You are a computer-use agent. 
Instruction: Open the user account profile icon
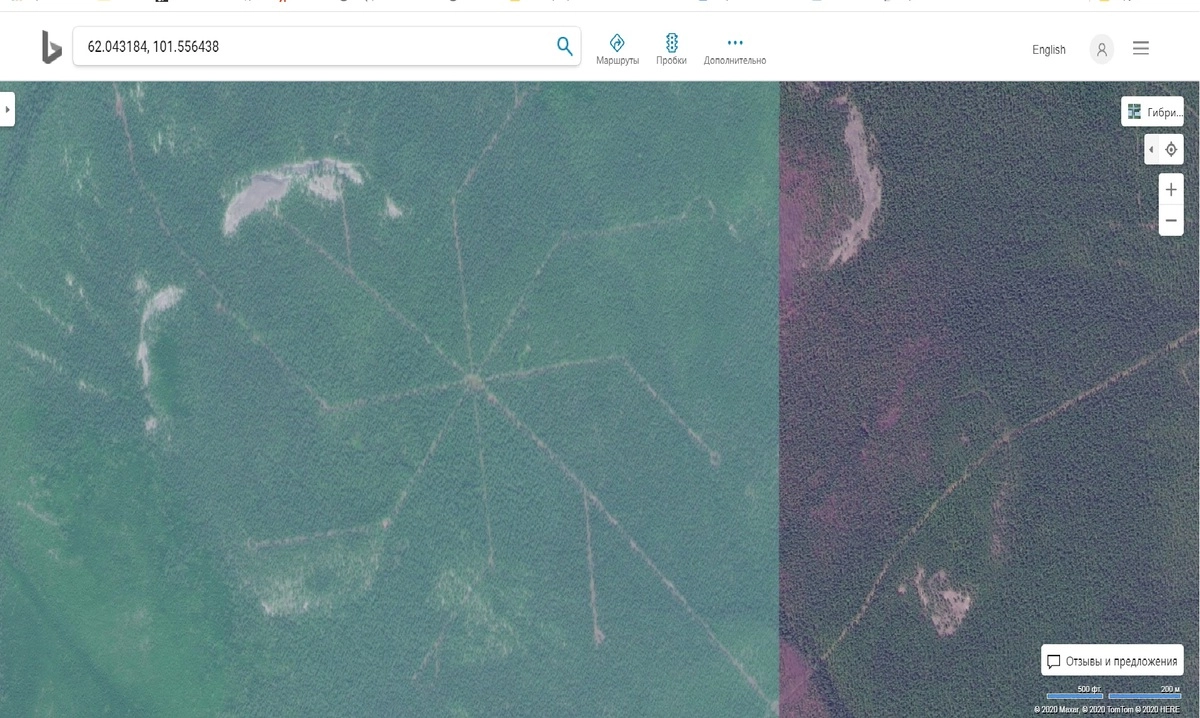(x=1101, y=49)
